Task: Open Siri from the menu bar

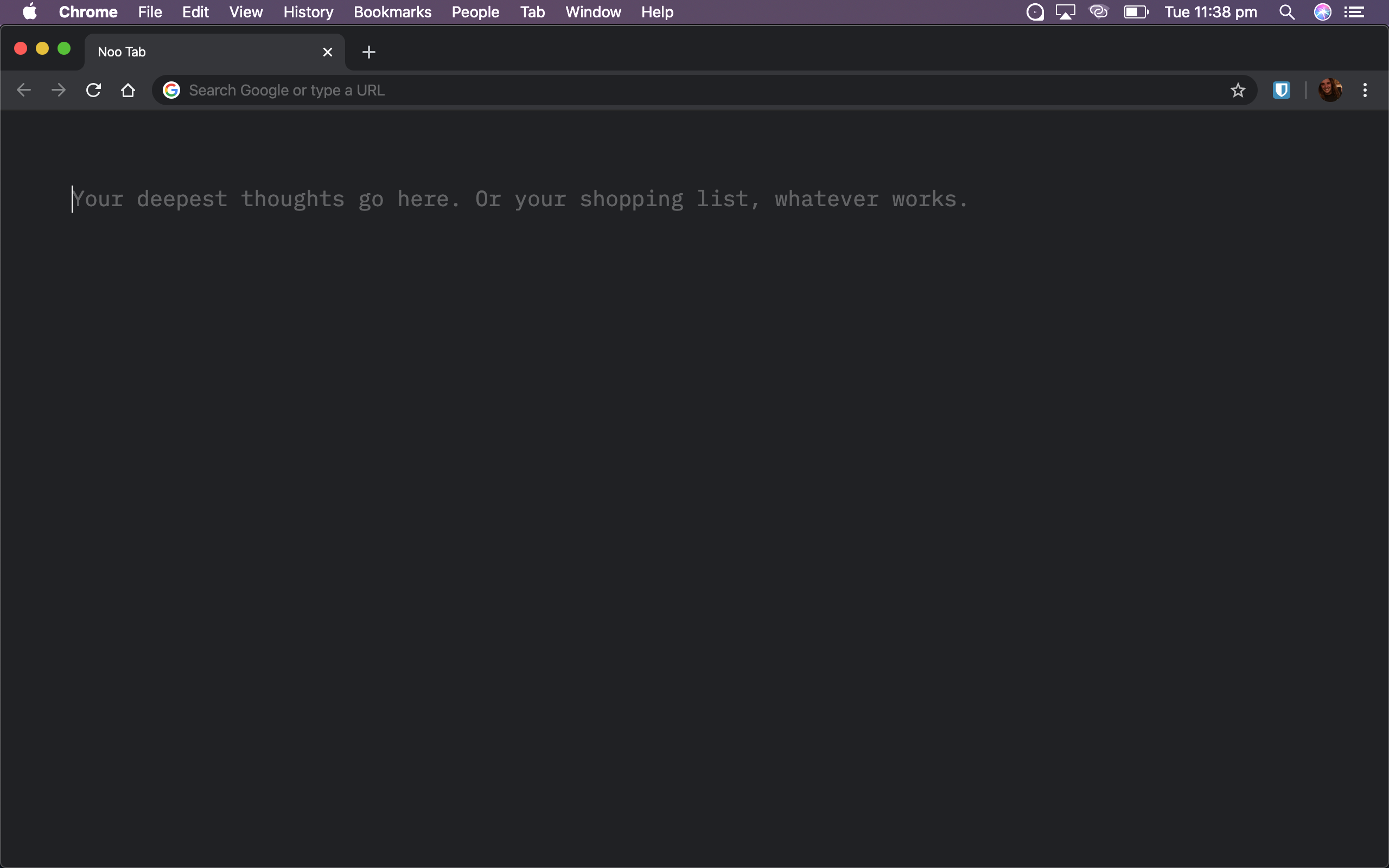Action: point(1322,12)
